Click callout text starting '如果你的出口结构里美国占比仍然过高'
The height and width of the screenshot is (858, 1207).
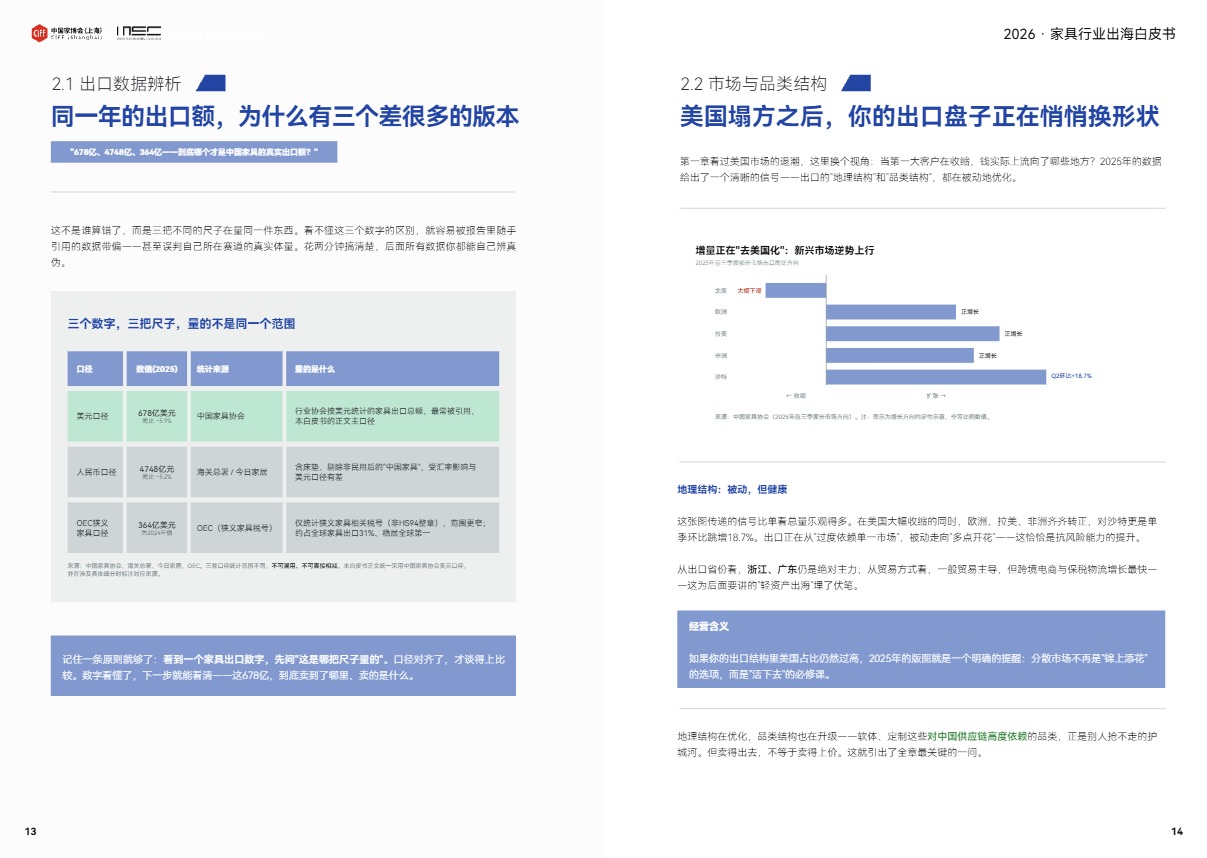coord(917,666)
